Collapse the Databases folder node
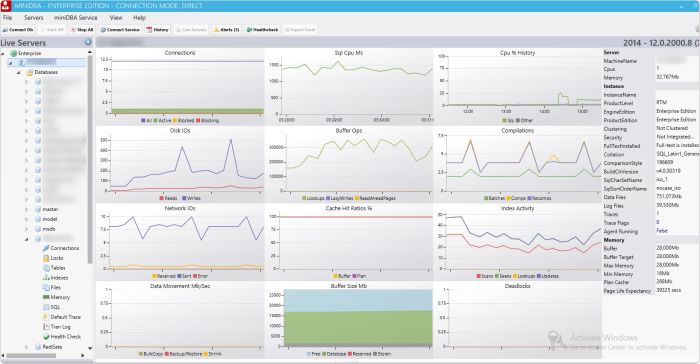Screen dimensions: 700x364 19,72
